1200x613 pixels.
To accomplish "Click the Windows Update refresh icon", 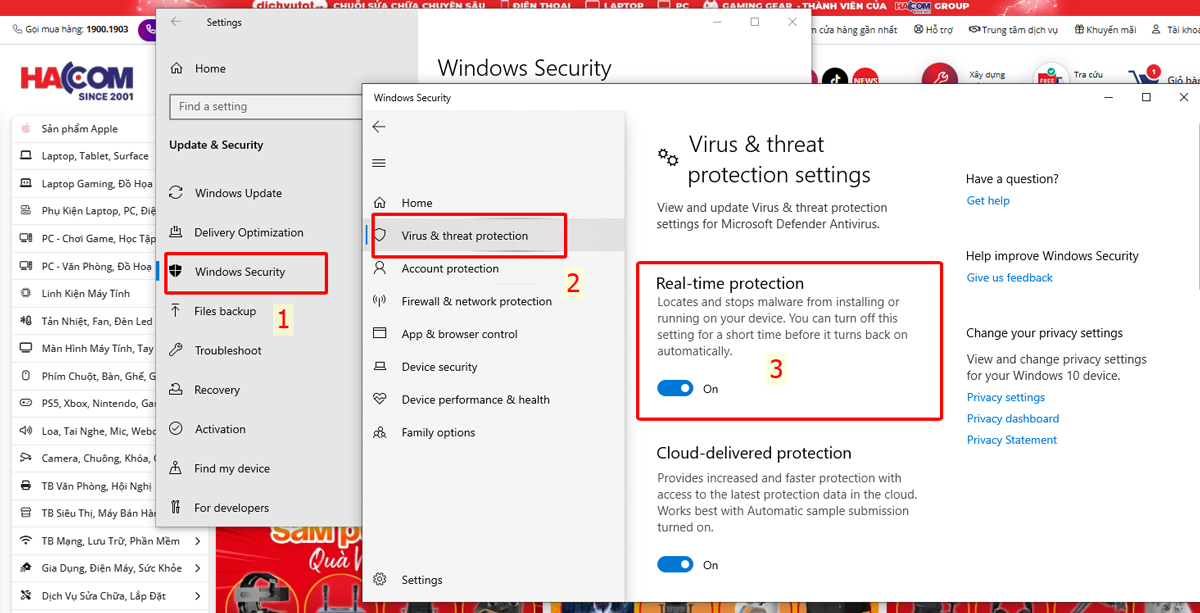I will 176,193.
